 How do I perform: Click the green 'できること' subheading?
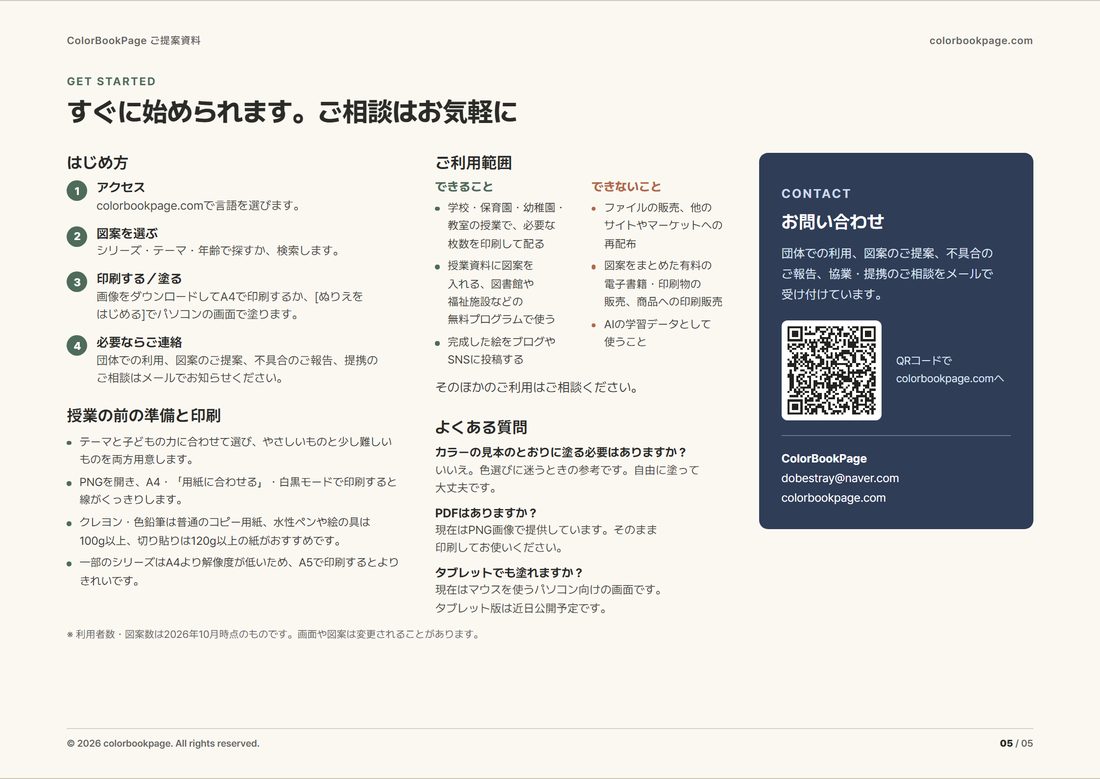464,187
